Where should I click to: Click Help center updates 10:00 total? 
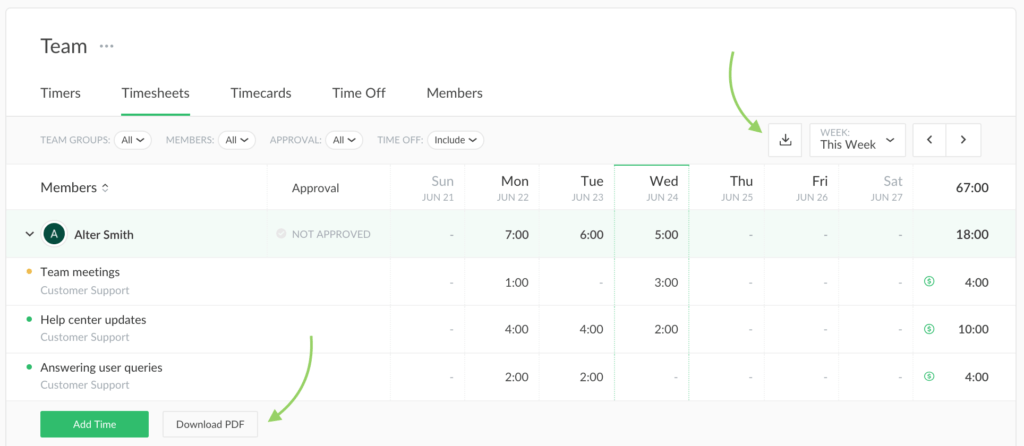point(973,330)
